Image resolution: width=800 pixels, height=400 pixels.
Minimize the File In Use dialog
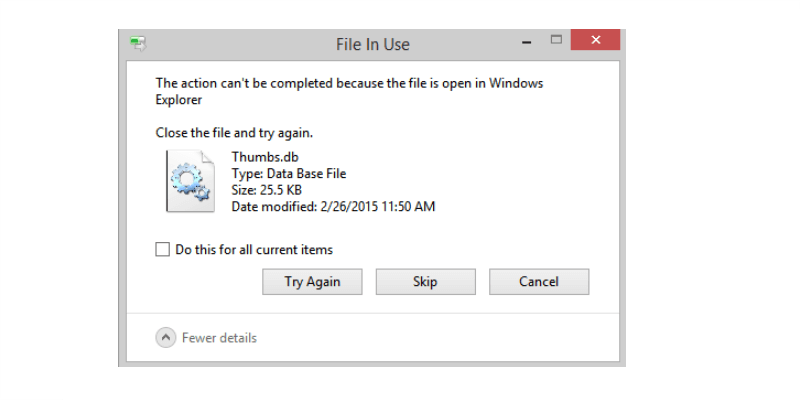tap(525, 41)
